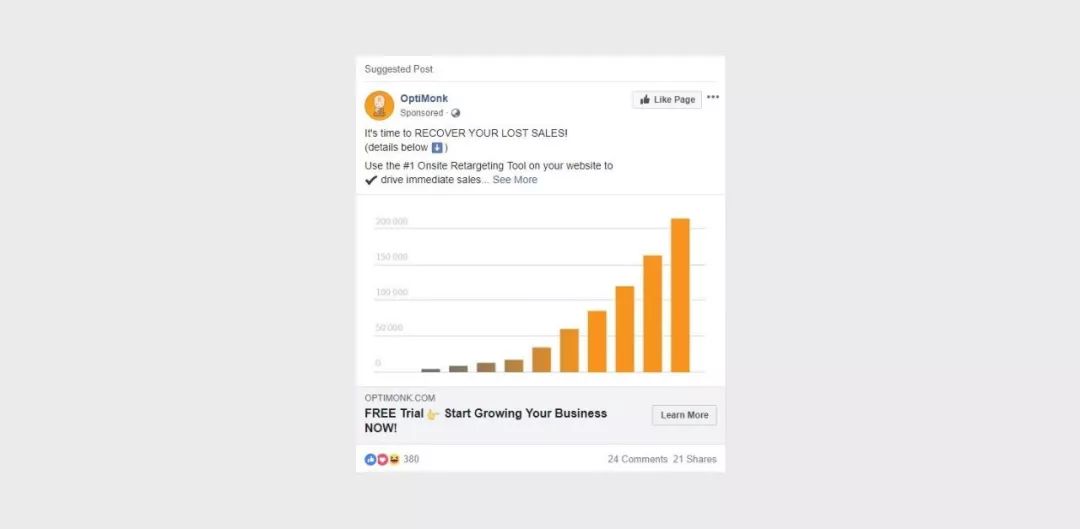Open the 380 reactions count
1080x529 pixels.
coord(411,459)
